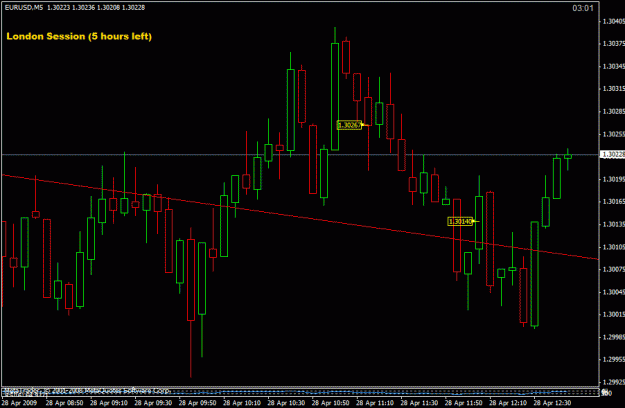
Task: Click the '28 Apr 10:10' time label
Action: coord(242,403)
